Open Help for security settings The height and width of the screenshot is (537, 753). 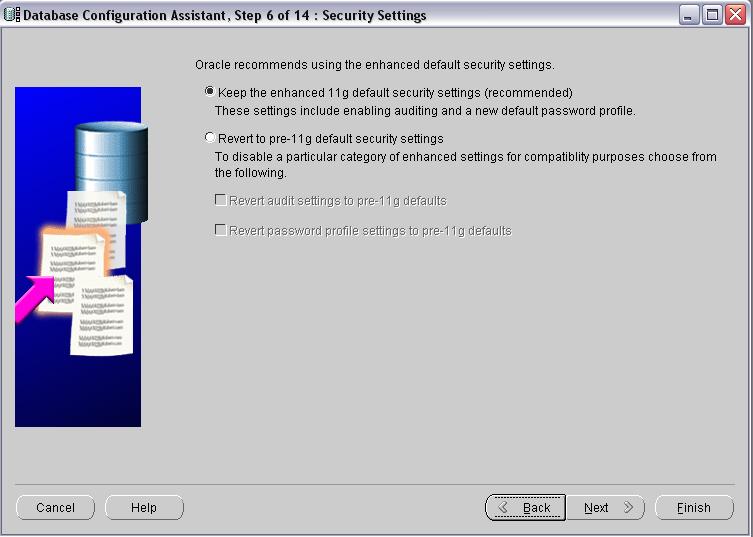click(x=144, y=508)
